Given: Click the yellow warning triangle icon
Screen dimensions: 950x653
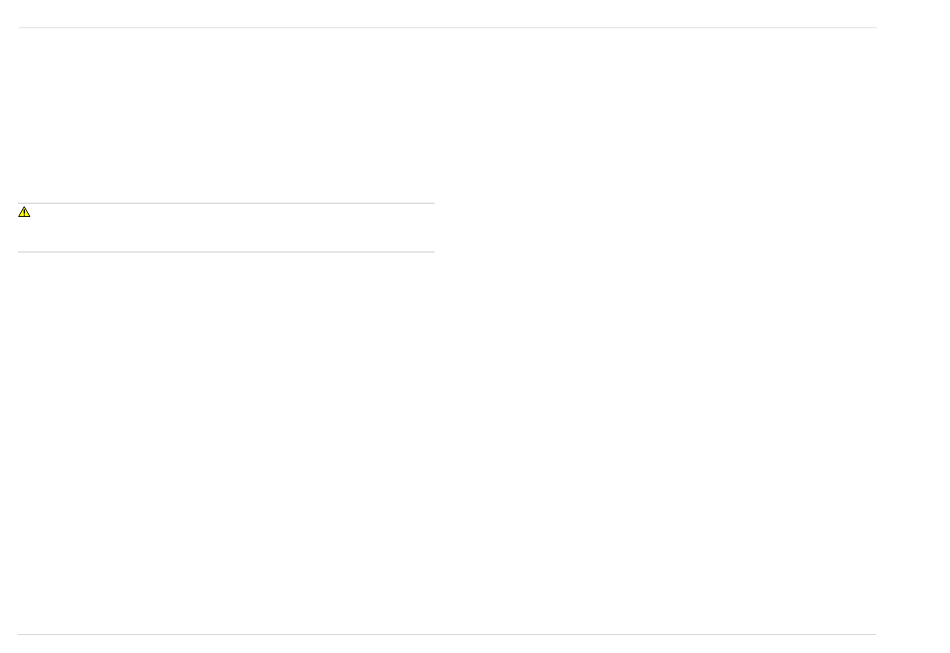Looking at the screenshot, I should 24,212.
